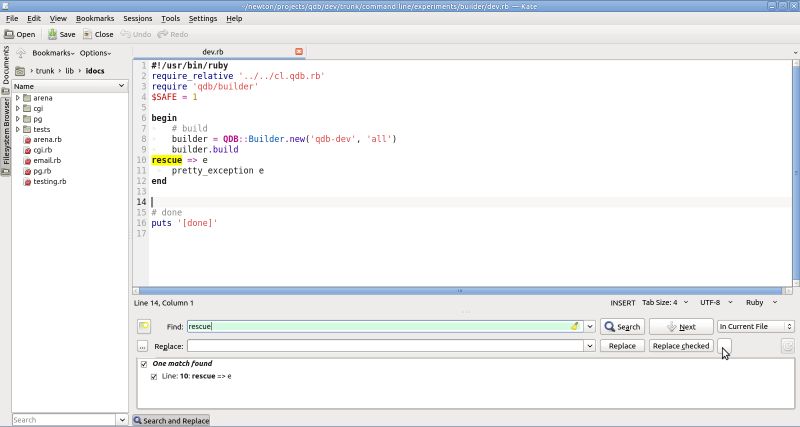Click the Next button
The image size is (800, 427).
tap(681, 326)
